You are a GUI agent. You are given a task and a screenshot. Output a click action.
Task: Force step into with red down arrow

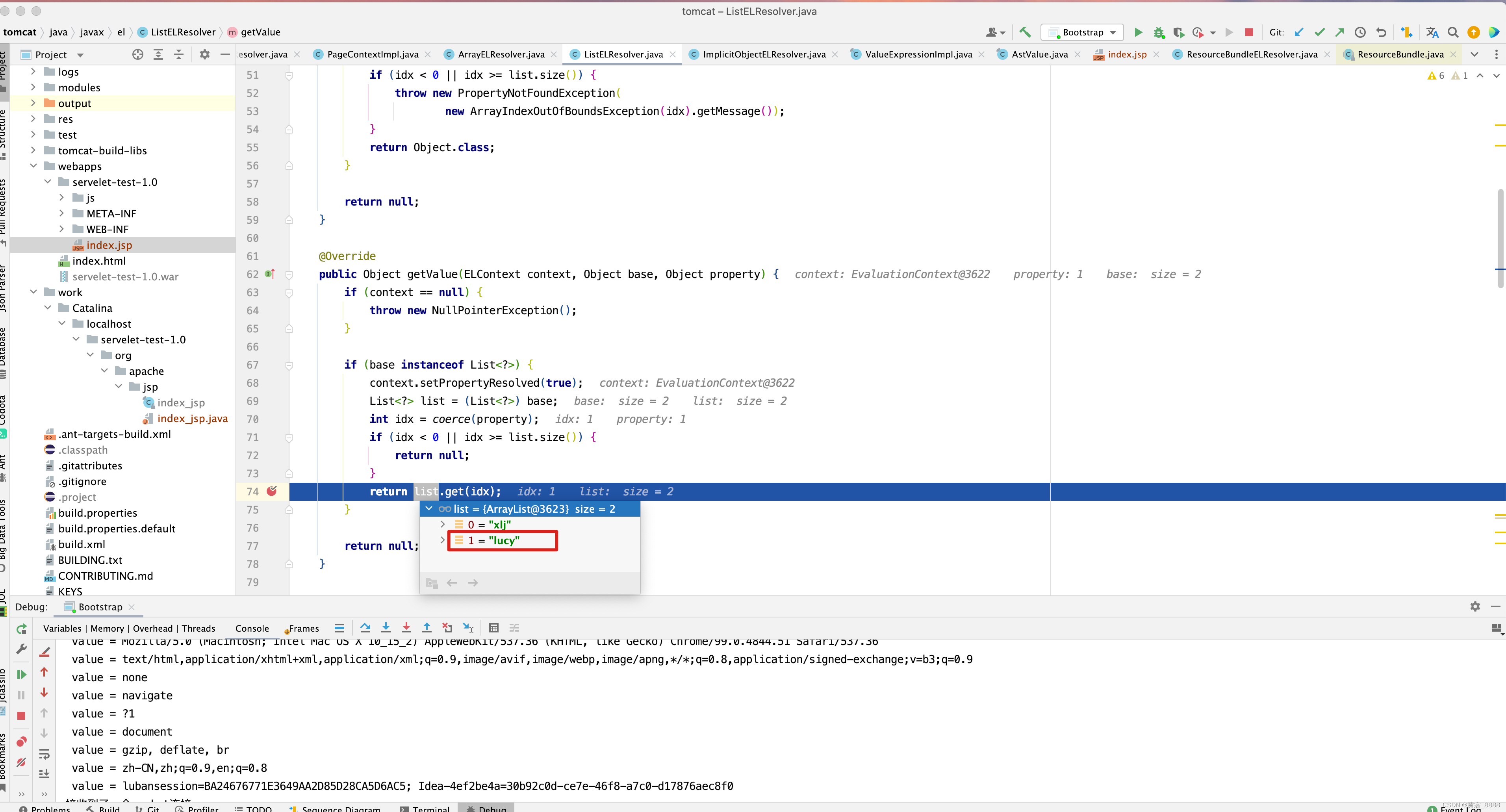pyautogui.click(x=406, y=628)
